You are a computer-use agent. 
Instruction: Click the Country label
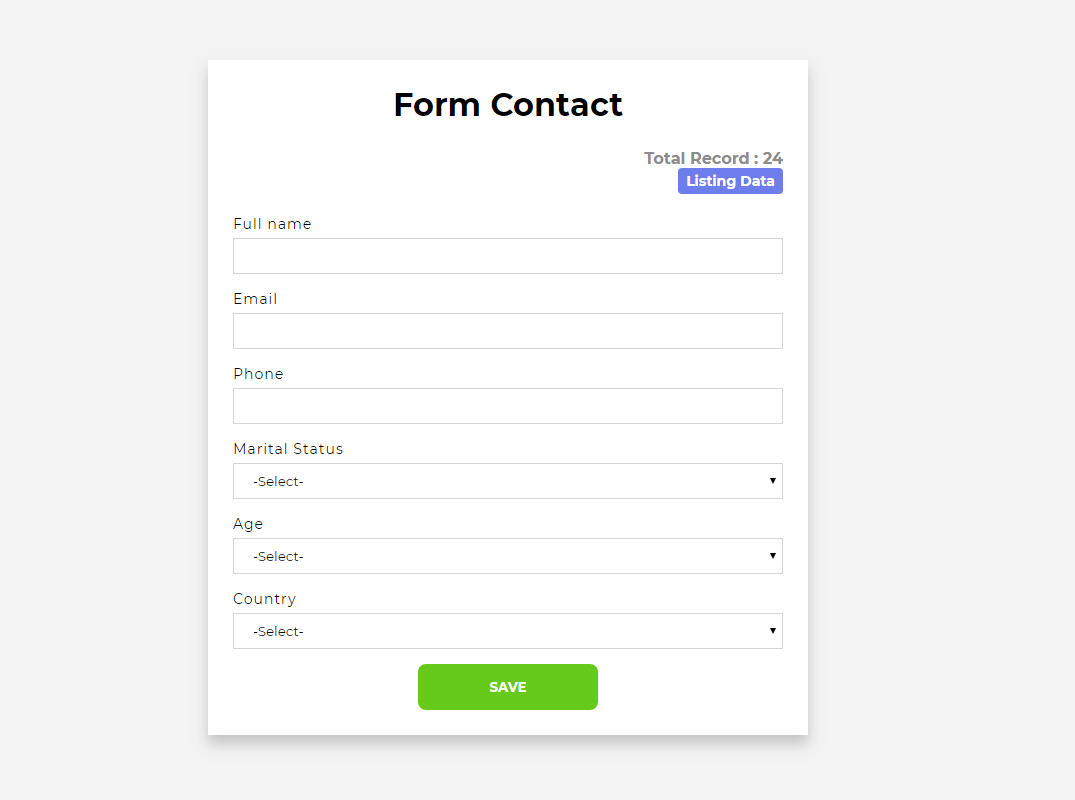(x=264, y=599)
